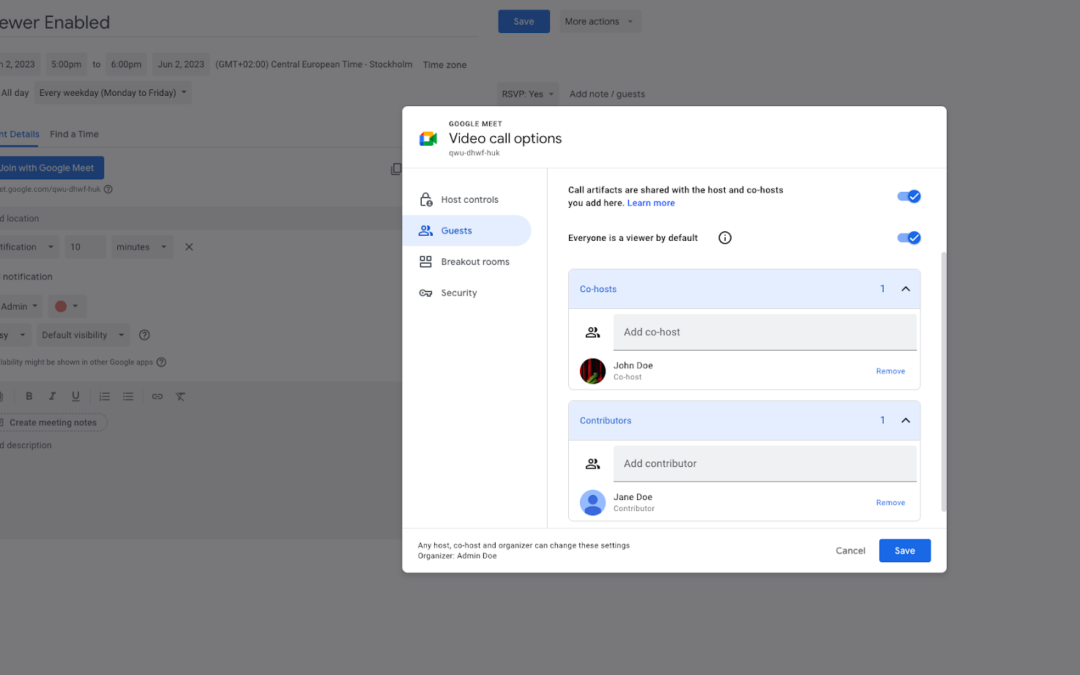Open the info icon beside viewer by default
The width and height of the screenshot is (1080, 675).
725,238
